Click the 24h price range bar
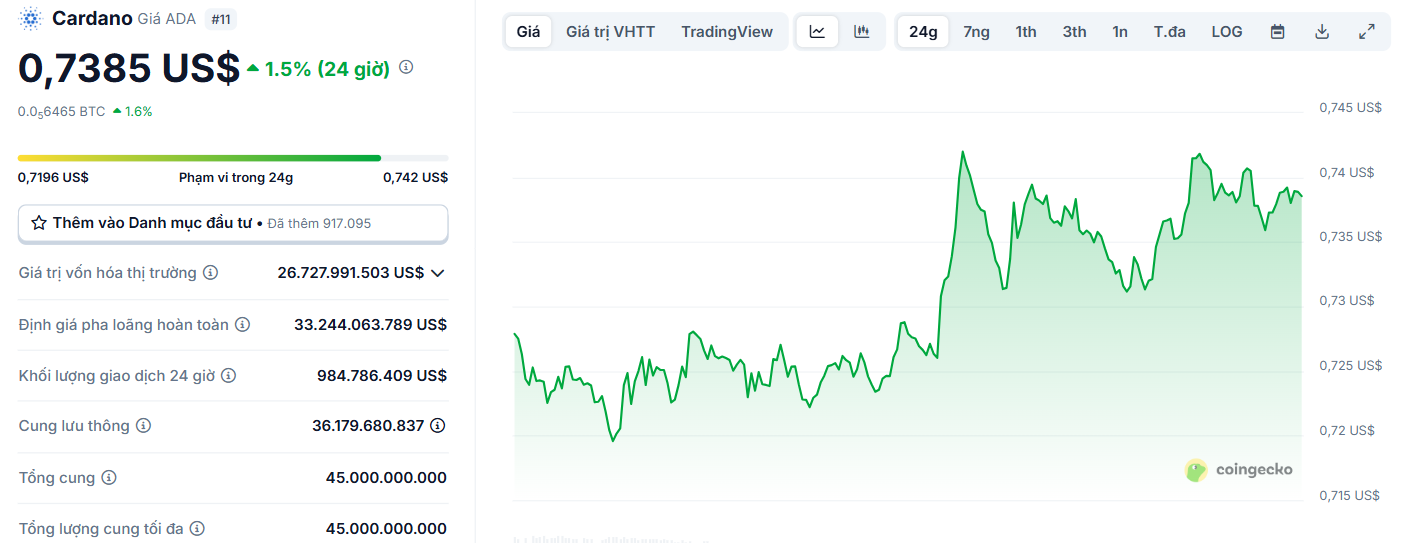The height and width of the screenshot is (543, 1415). (233, 158)
